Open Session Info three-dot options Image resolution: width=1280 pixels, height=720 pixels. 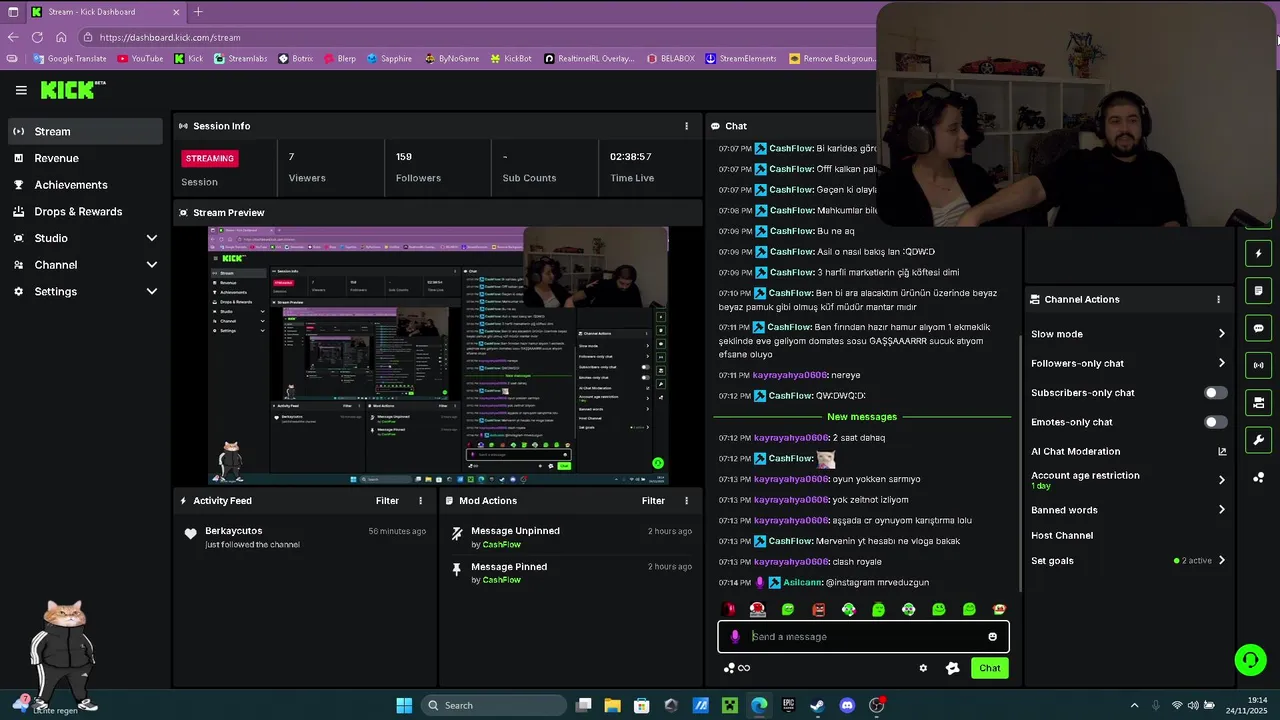686,126
